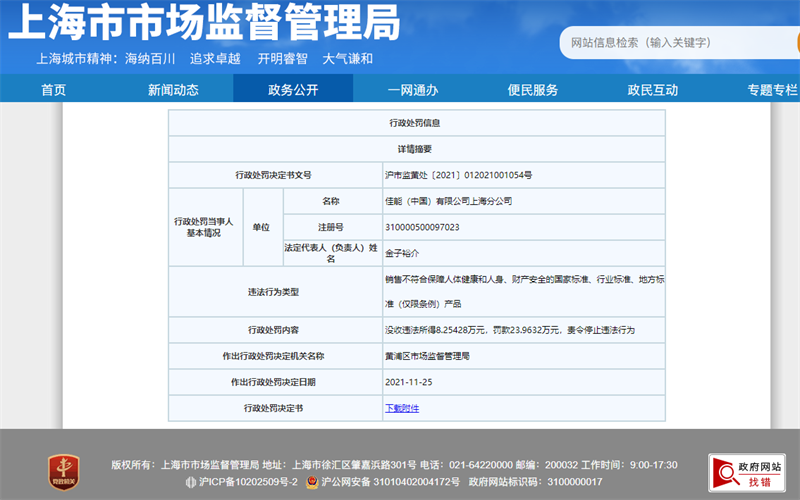Open the 首页 navigation tab
The width and height of the screenshot is (800, 500).
[x=53, y=89]
